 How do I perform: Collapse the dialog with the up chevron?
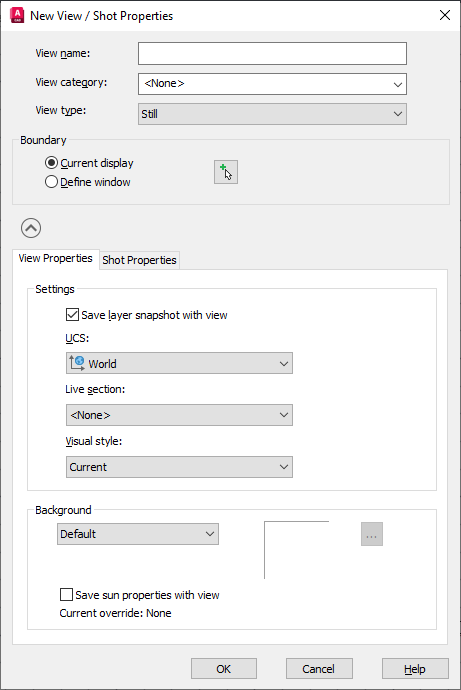coord(31,228)
